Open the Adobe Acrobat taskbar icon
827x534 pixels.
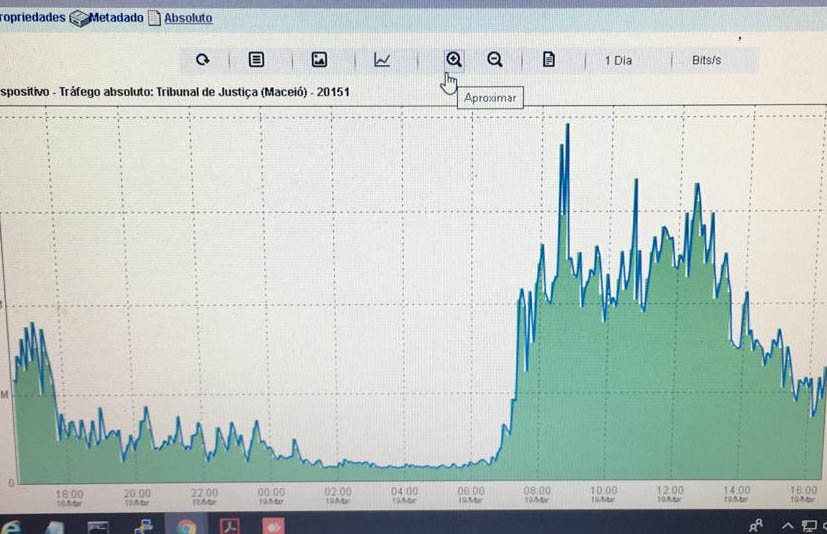coord(231,524)
